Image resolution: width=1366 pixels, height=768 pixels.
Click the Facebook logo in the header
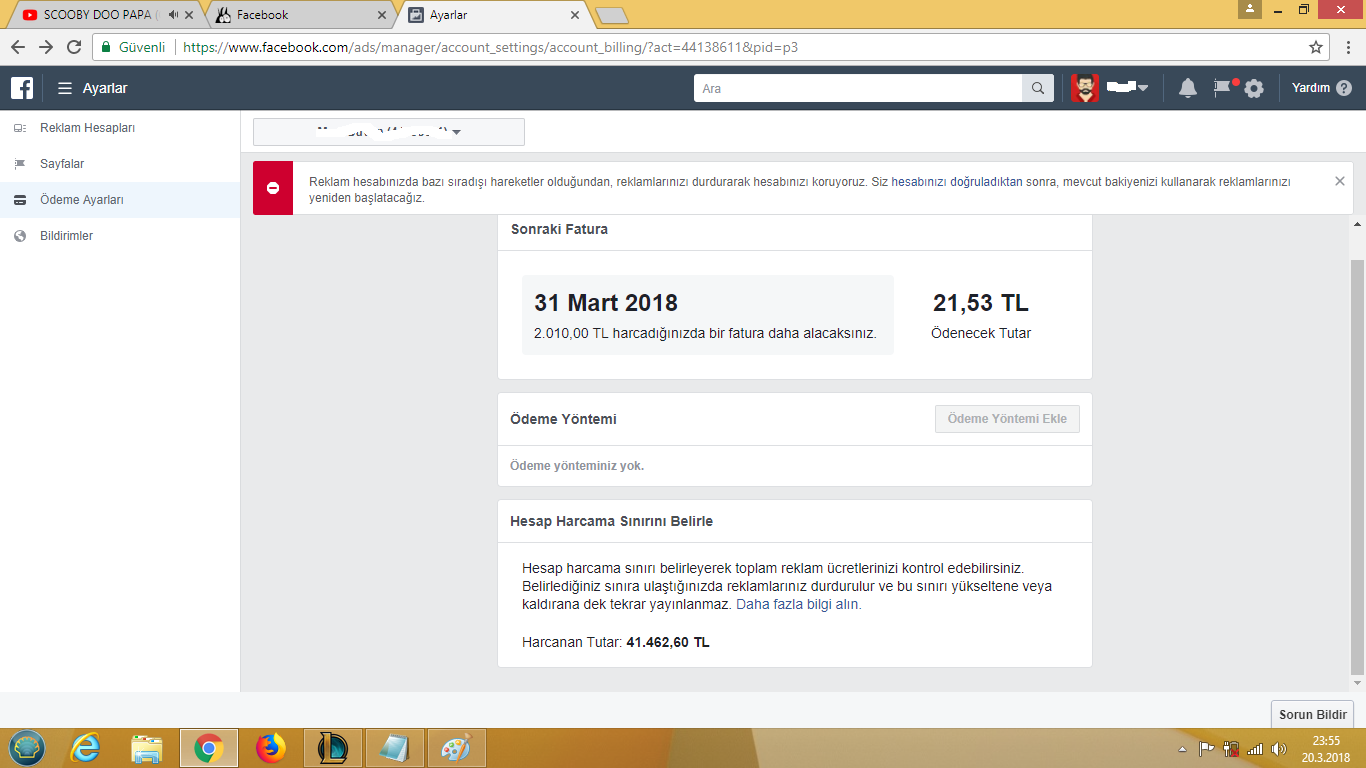click(22, 88)
